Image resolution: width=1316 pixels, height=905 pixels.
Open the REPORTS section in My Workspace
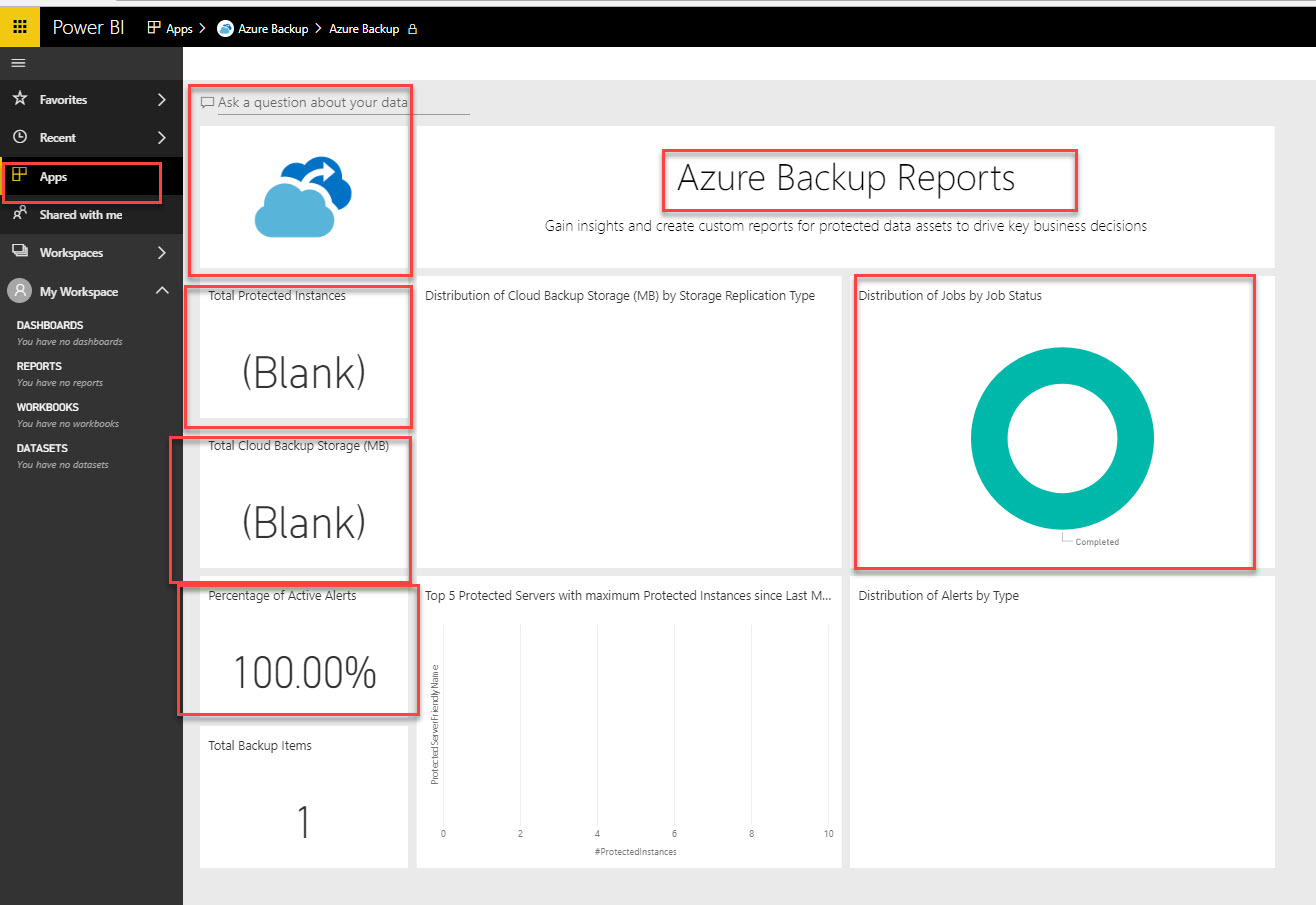click(x=38, y=366)
